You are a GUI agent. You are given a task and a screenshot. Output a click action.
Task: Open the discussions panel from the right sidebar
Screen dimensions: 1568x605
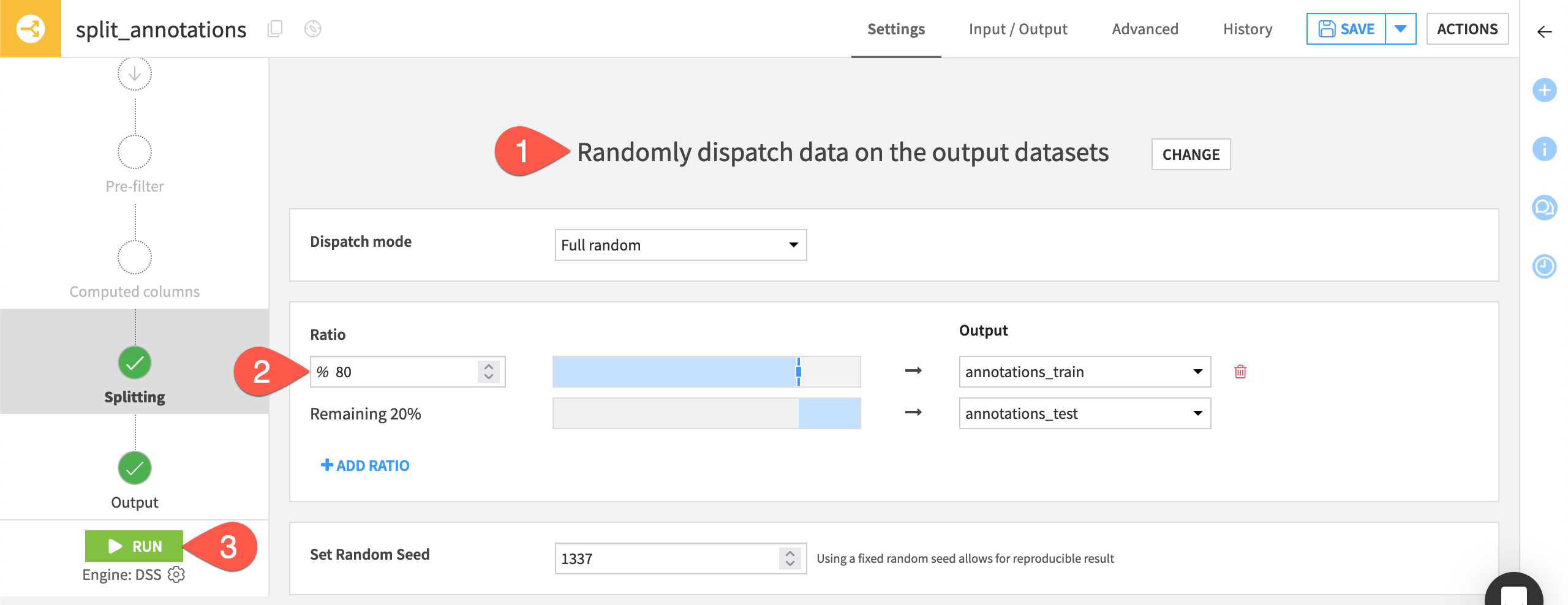[1545, 208]
